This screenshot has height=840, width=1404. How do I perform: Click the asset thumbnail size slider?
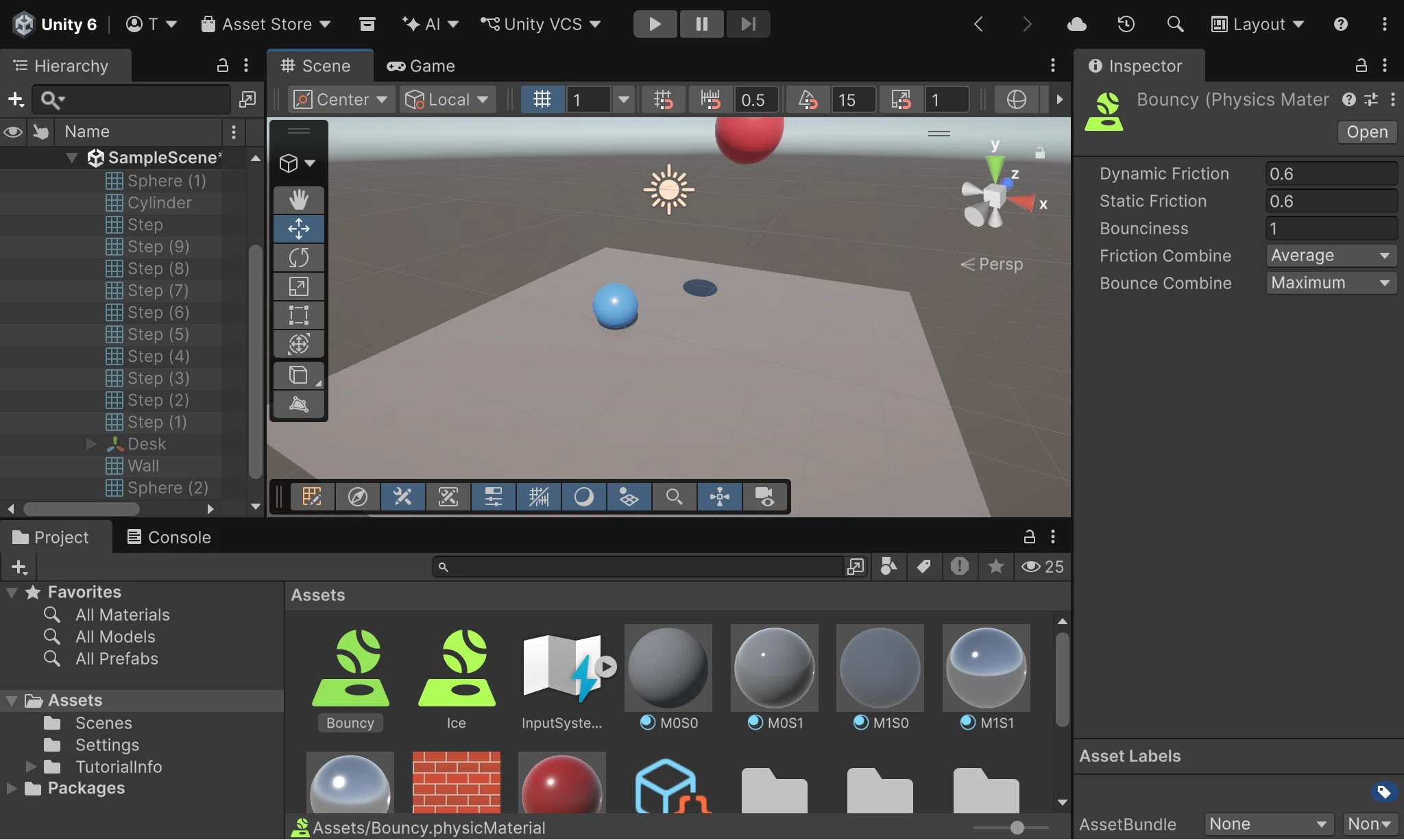[1017, 828]
